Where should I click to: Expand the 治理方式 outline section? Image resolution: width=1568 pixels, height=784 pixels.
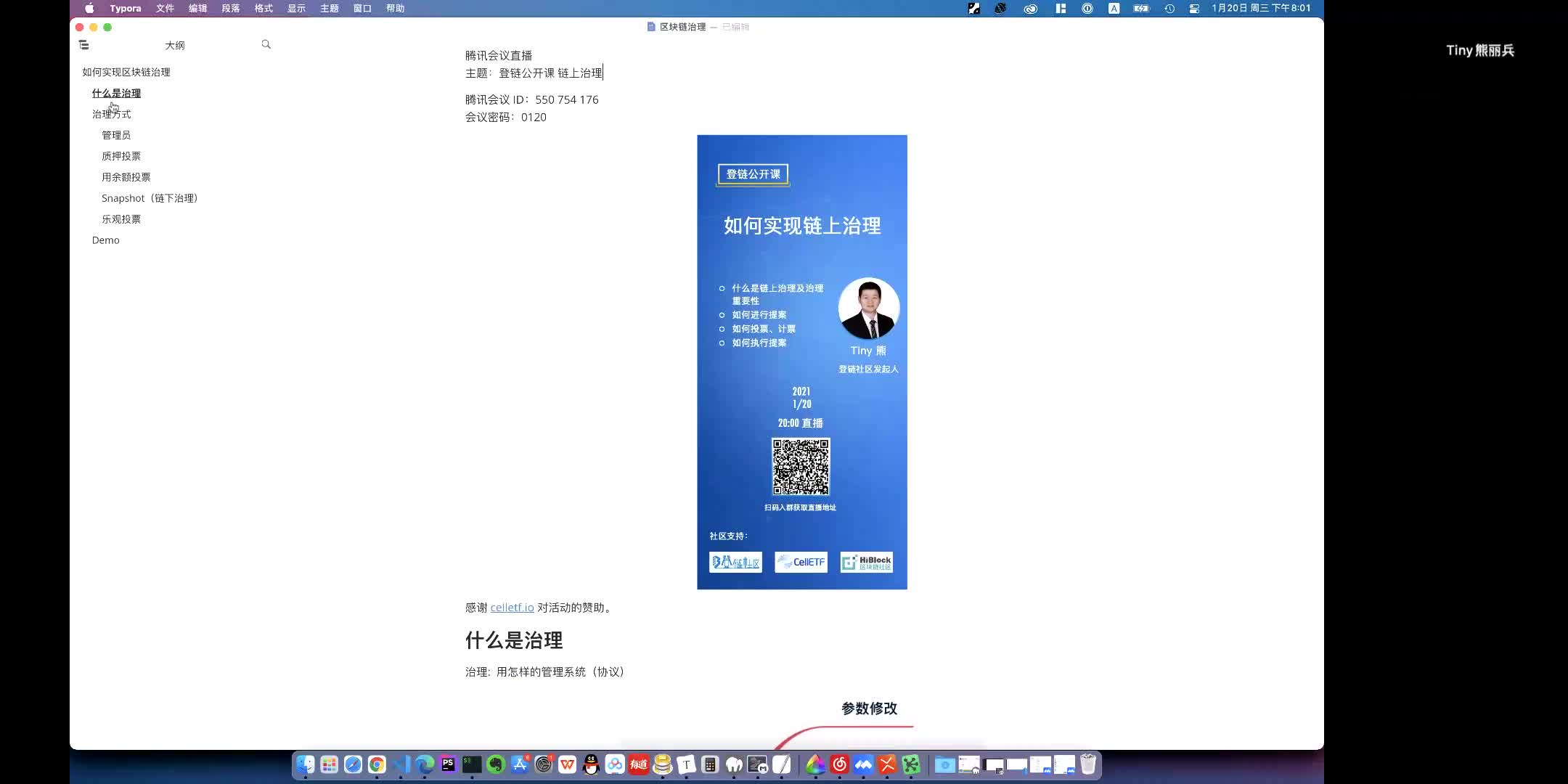pos(111,113)
